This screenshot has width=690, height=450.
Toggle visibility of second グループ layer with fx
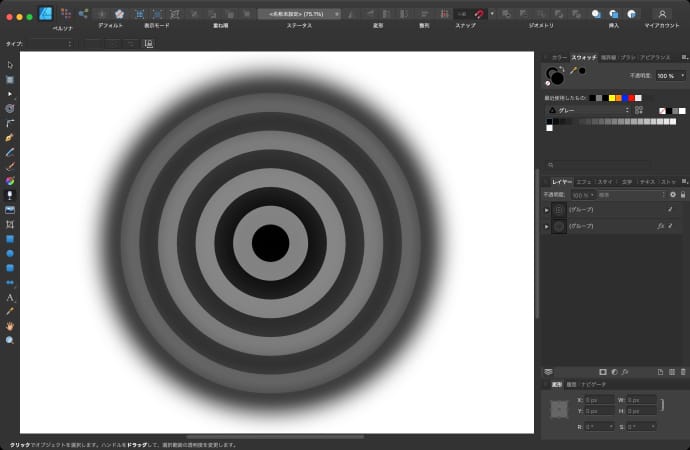(669, 227)
